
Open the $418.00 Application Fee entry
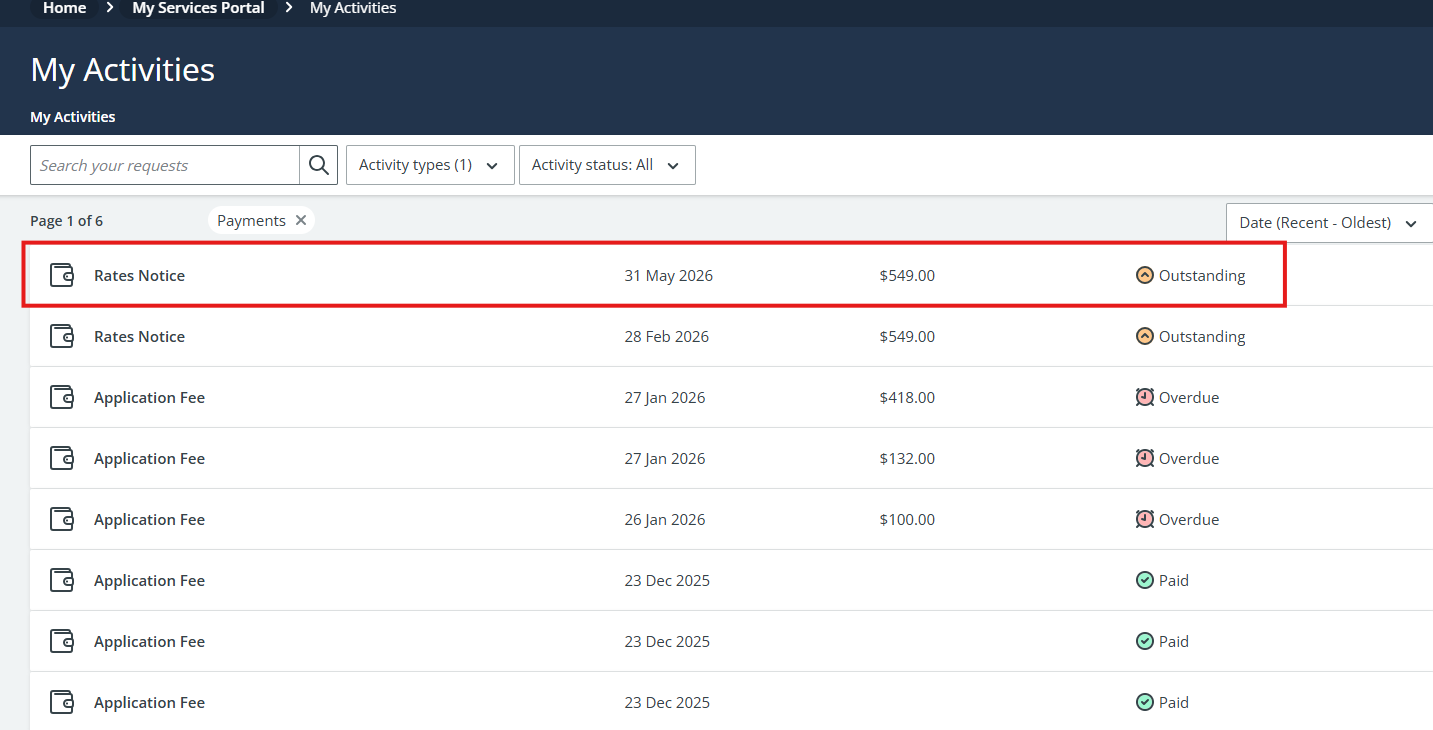[149, 398]
